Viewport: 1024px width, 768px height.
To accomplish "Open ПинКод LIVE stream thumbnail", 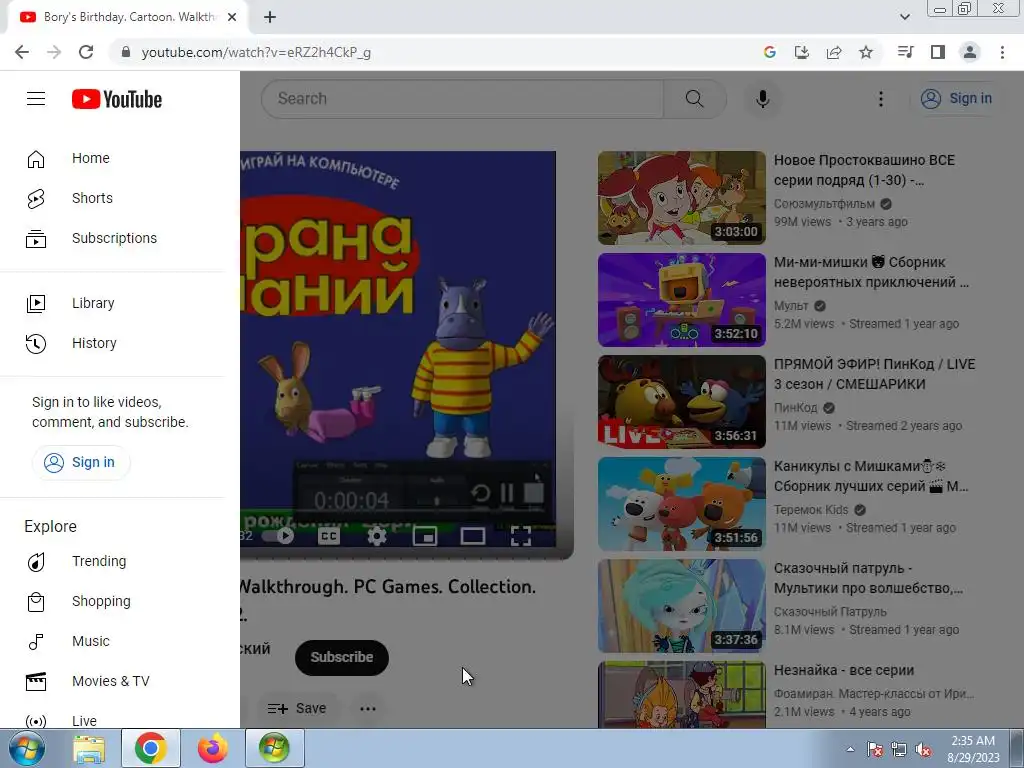I will pyautogui.click(x=682, y=402).
